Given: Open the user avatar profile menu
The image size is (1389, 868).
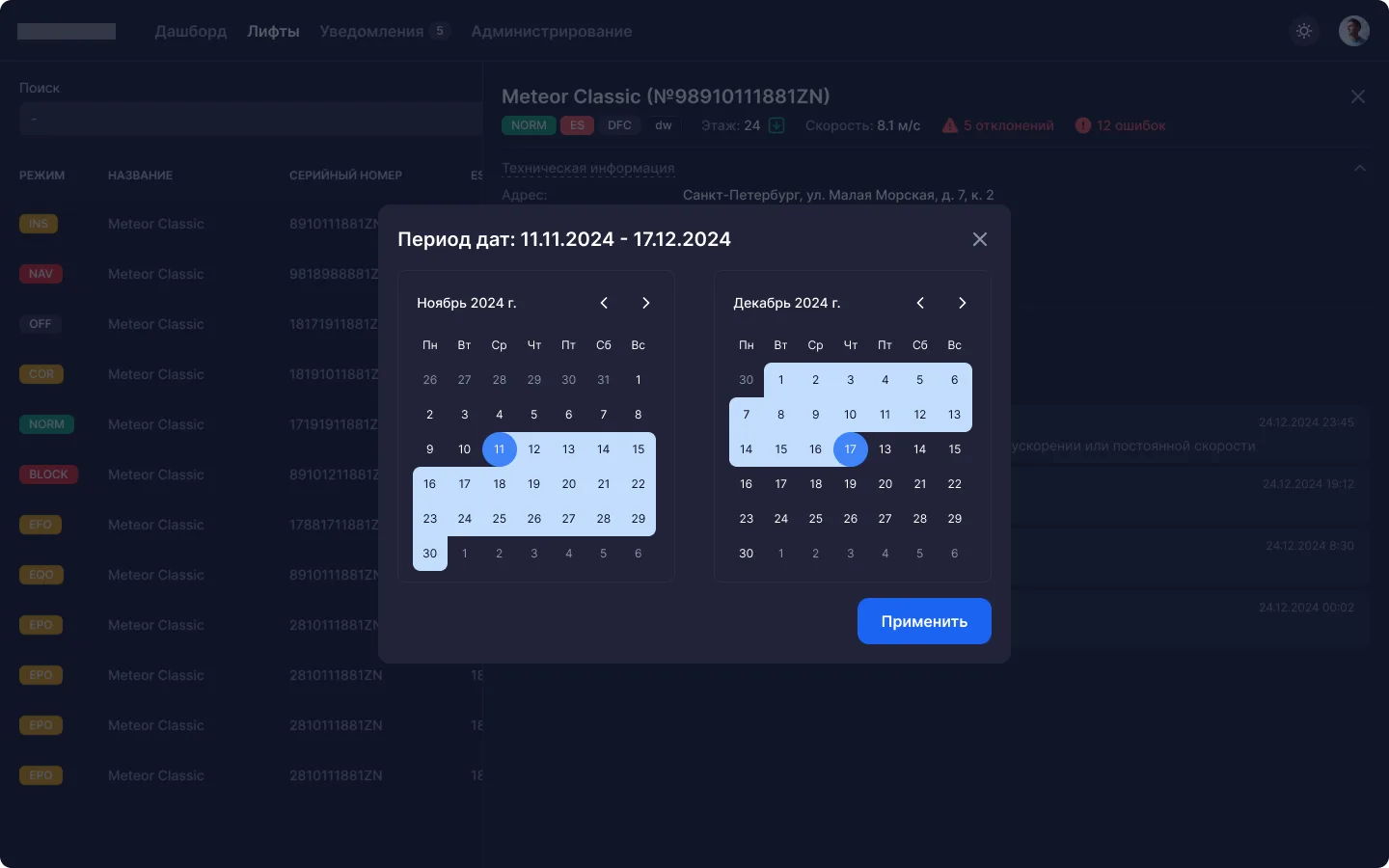Looking at the screenshot, I should [1354, 31].
